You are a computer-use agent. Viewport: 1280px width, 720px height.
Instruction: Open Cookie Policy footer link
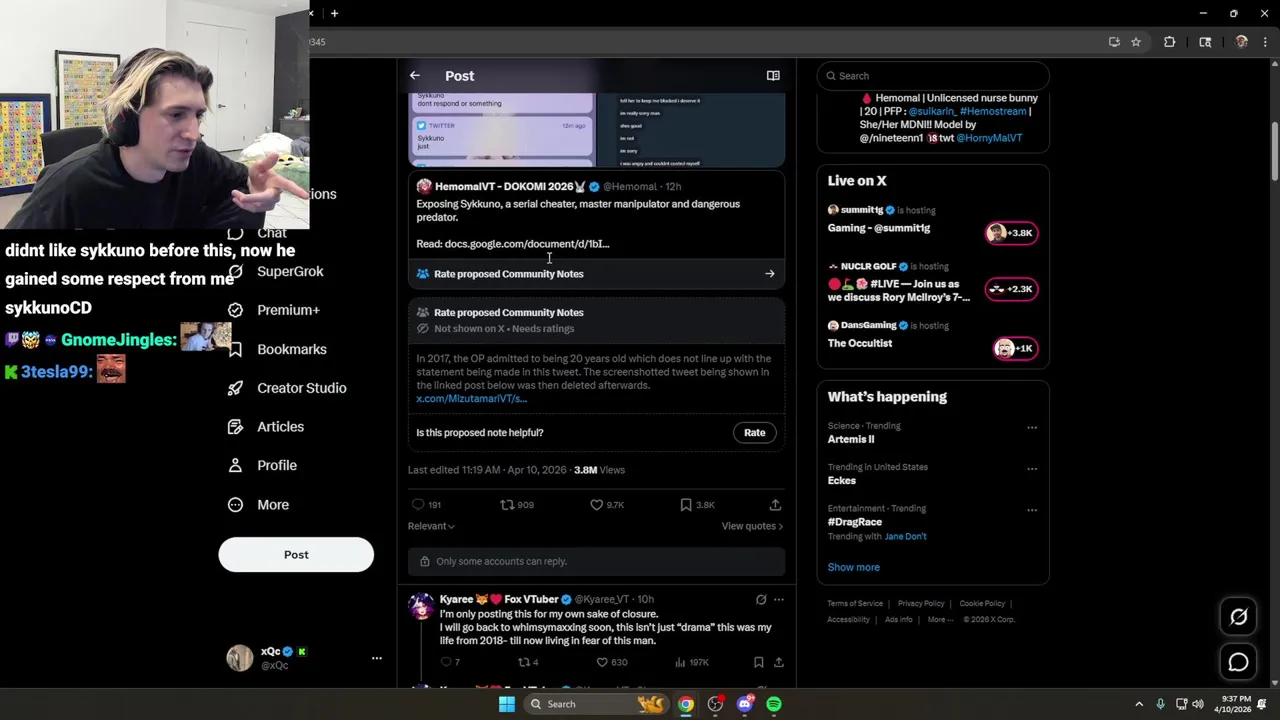click(982, 604)
